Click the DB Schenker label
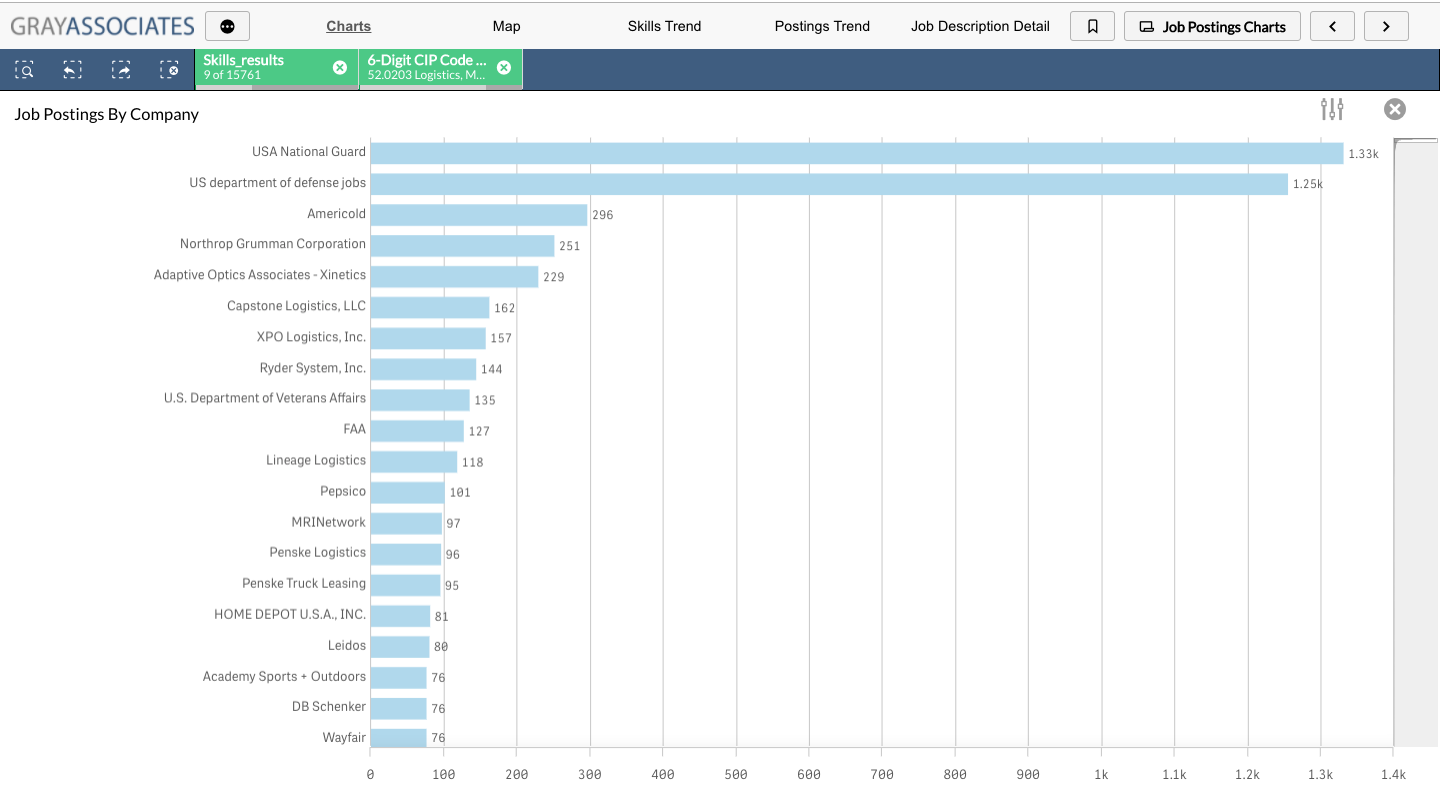Viewport: 1440px width, 792px height. [x=329, y=706]
